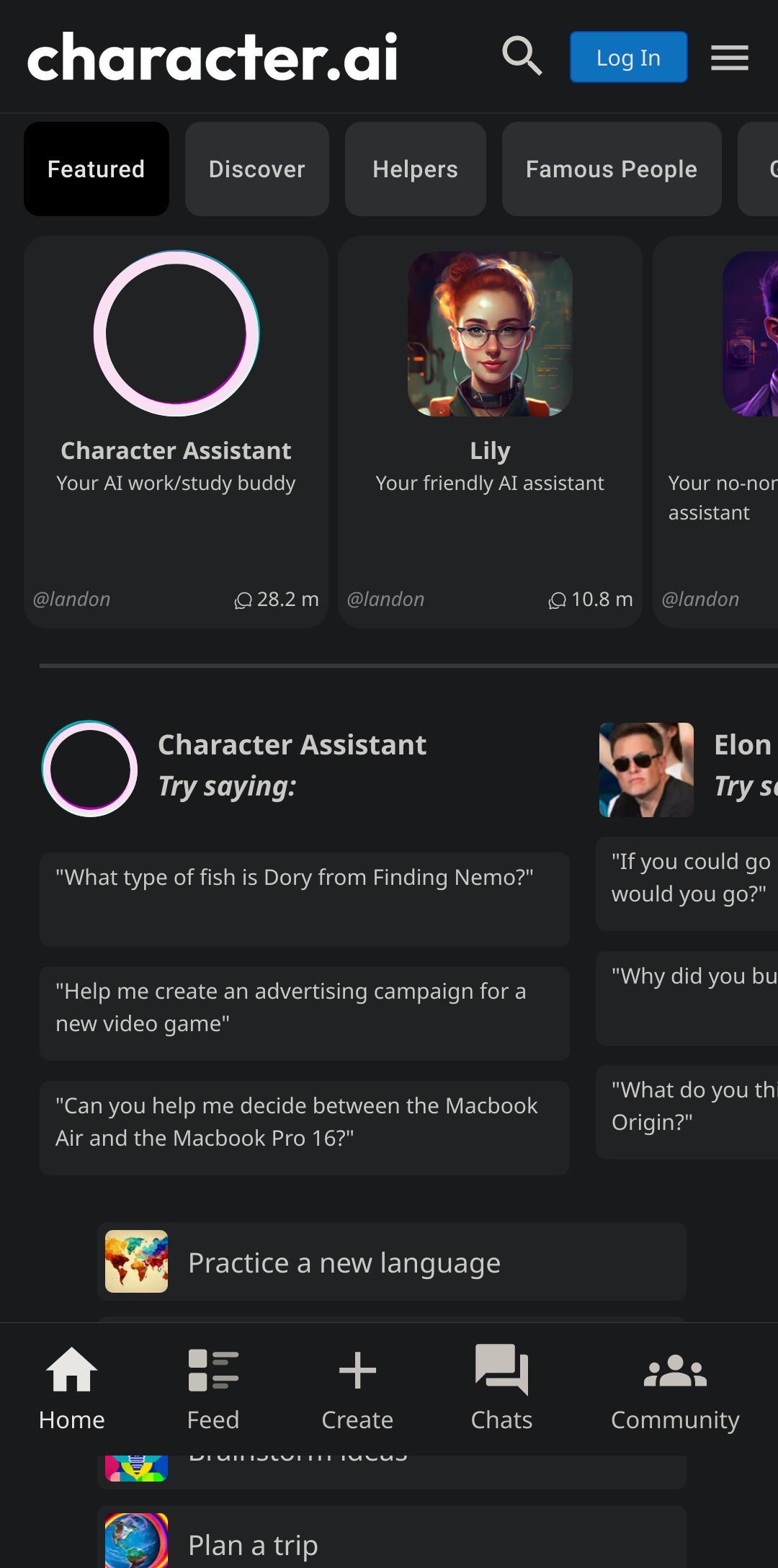Image resolution: width=778 pixels, height=1568 pixels.
Task: Tap the Create plus icon
Action: (x=357, y=1370)
